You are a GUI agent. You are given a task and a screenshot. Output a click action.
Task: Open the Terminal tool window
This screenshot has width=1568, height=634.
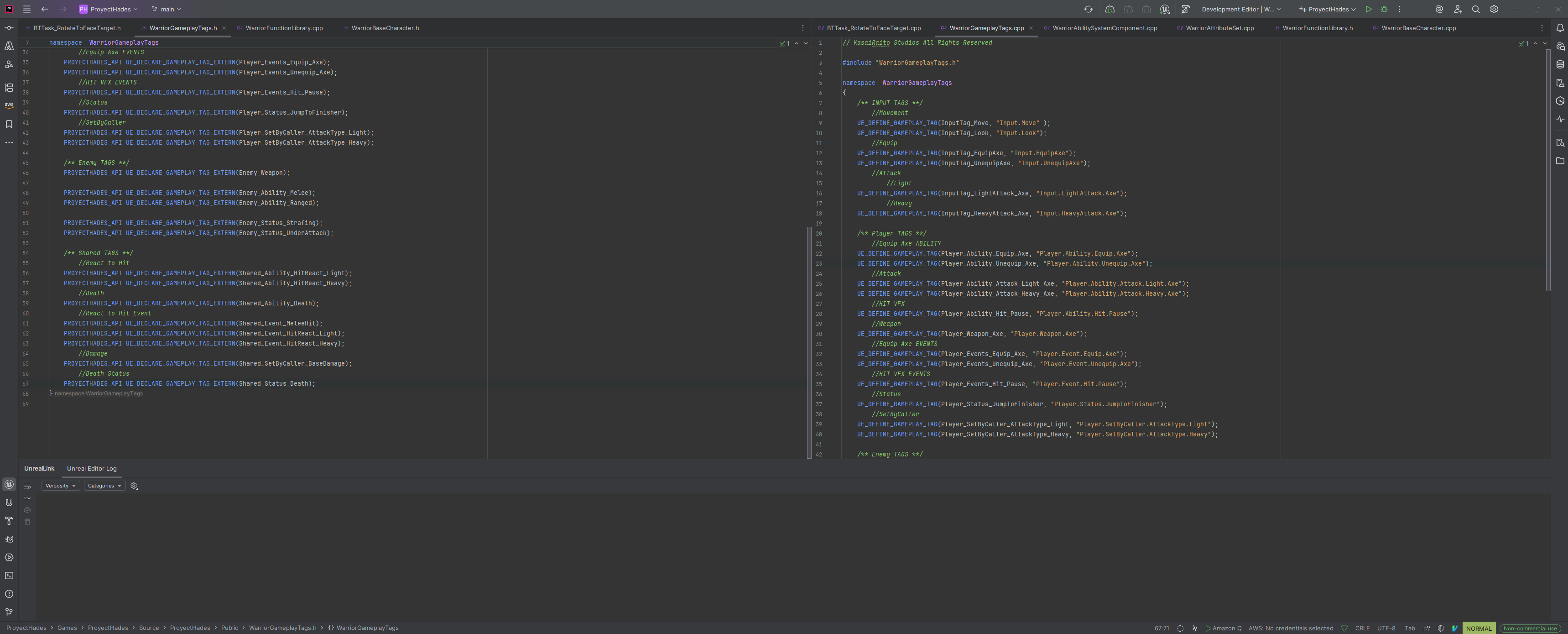coord(9,576)
